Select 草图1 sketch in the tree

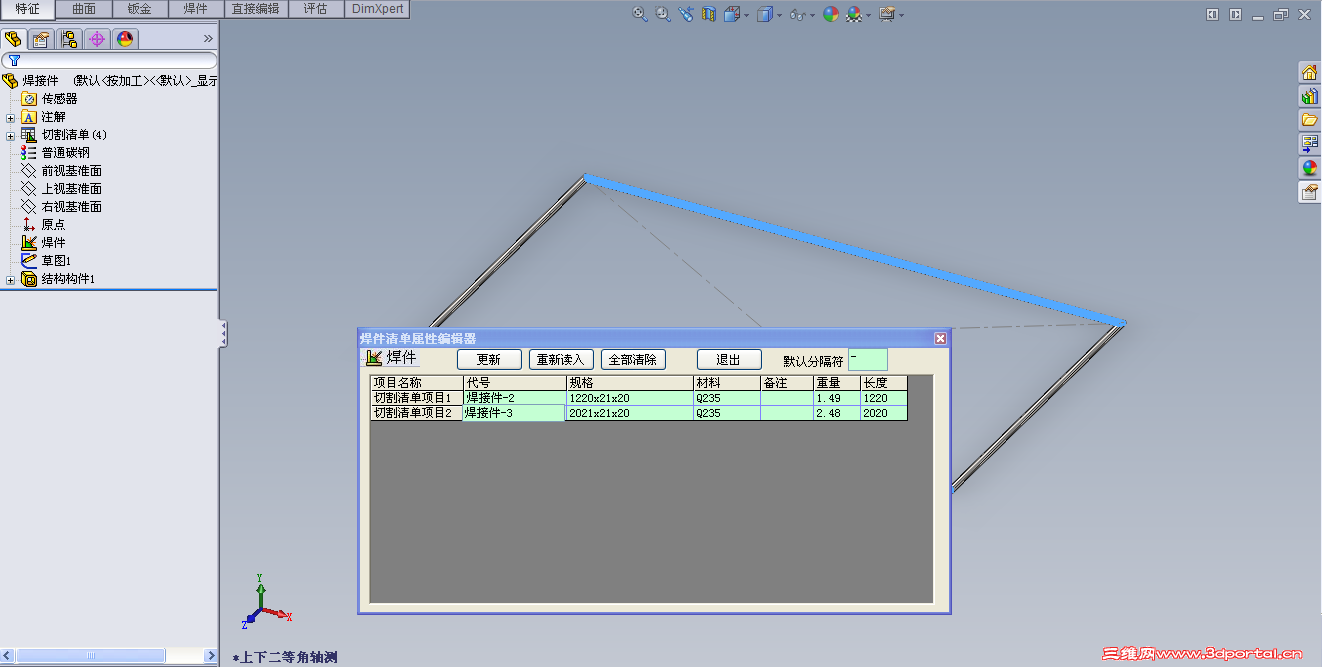point(56,261)
